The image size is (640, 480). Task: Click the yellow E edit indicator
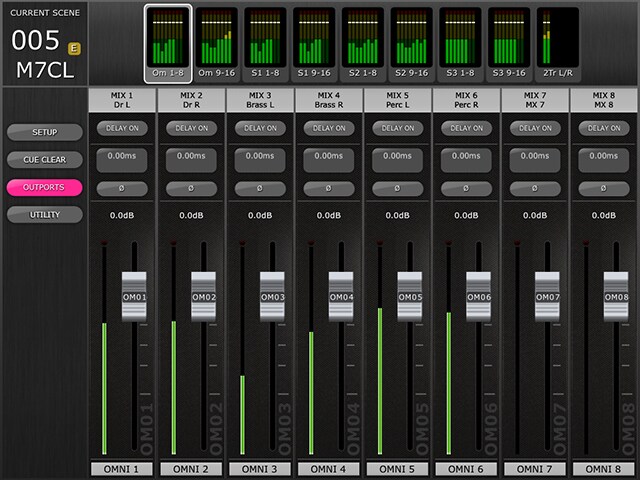point(74,48)
